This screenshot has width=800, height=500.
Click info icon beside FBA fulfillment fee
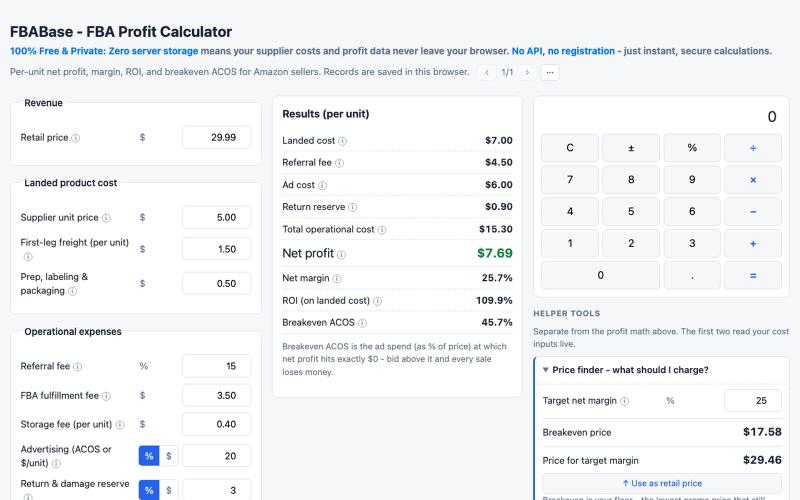[x=106, y=396]
